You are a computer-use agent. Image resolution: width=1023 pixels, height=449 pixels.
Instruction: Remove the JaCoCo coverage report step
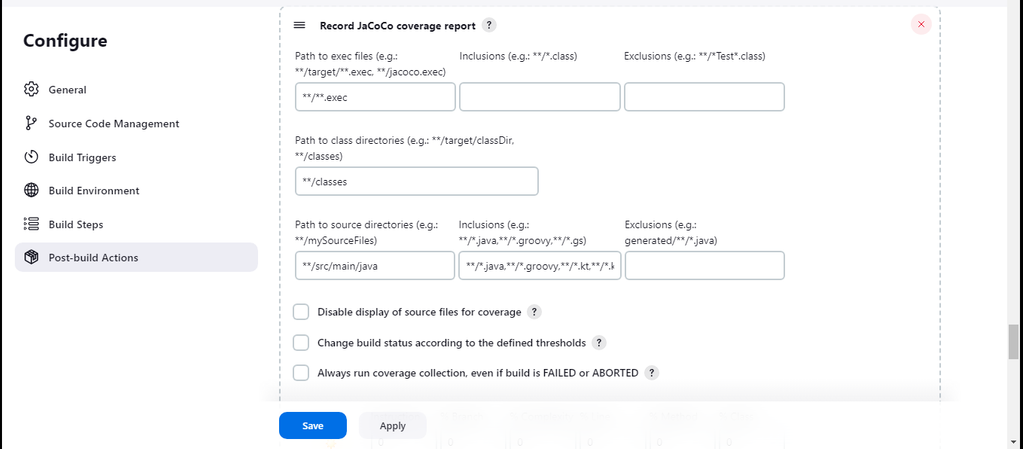[x=920, y=24]
